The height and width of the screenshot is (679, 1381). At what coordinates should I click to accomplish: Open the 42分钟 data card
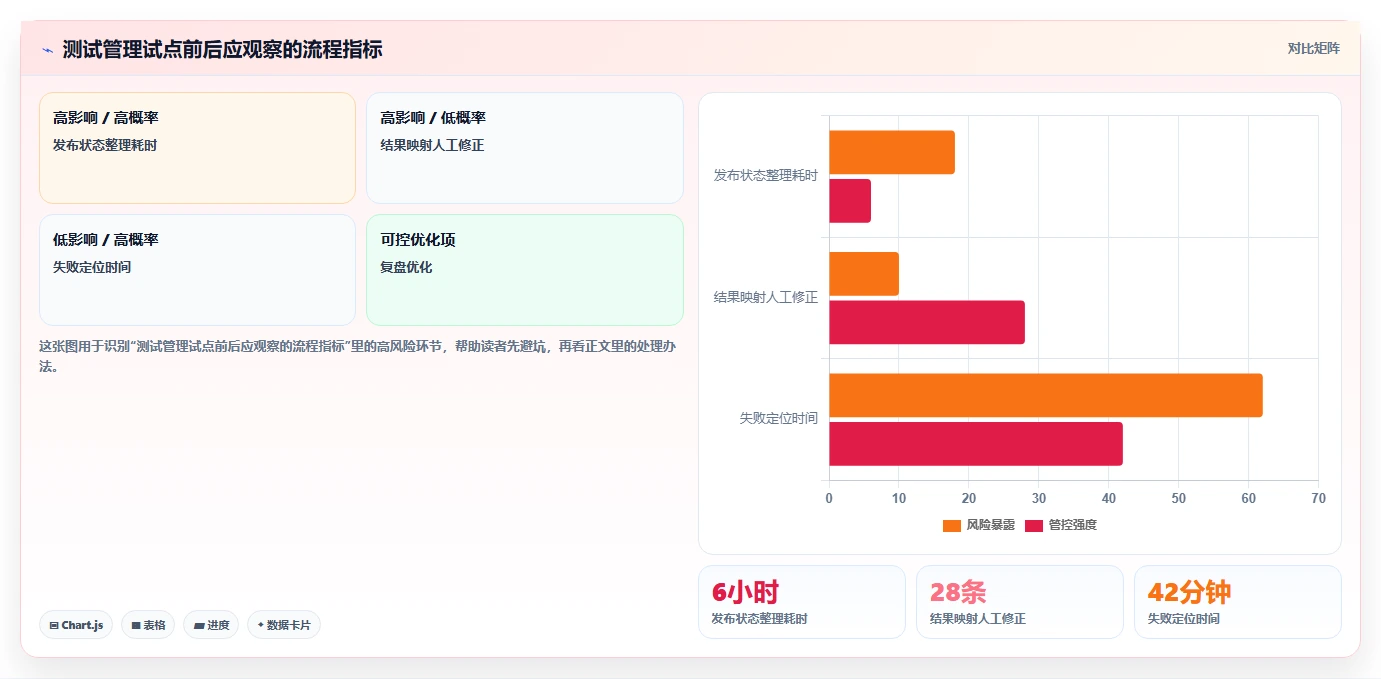coord(1238,602)
